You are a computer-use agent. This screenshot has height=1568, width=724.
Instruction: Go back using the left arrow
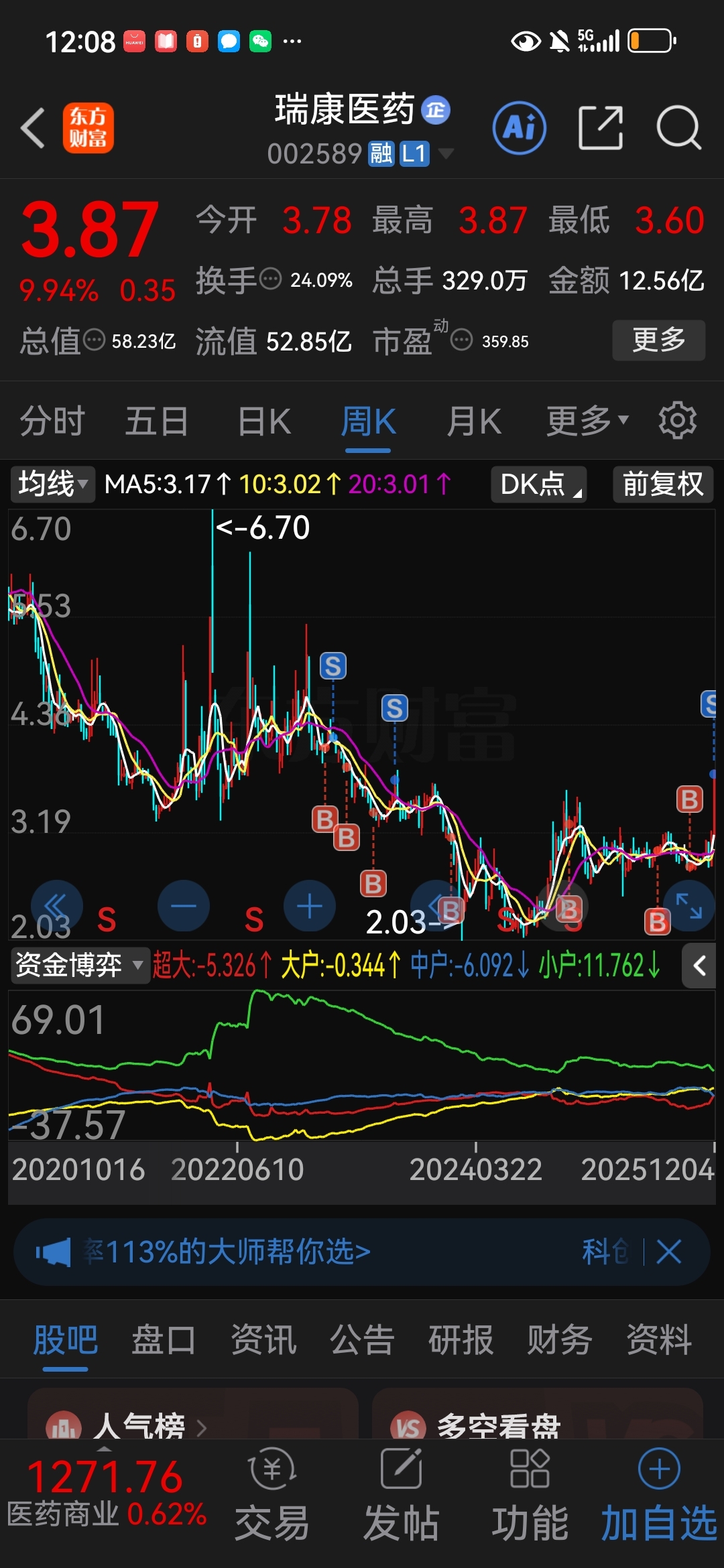(34, 127)
